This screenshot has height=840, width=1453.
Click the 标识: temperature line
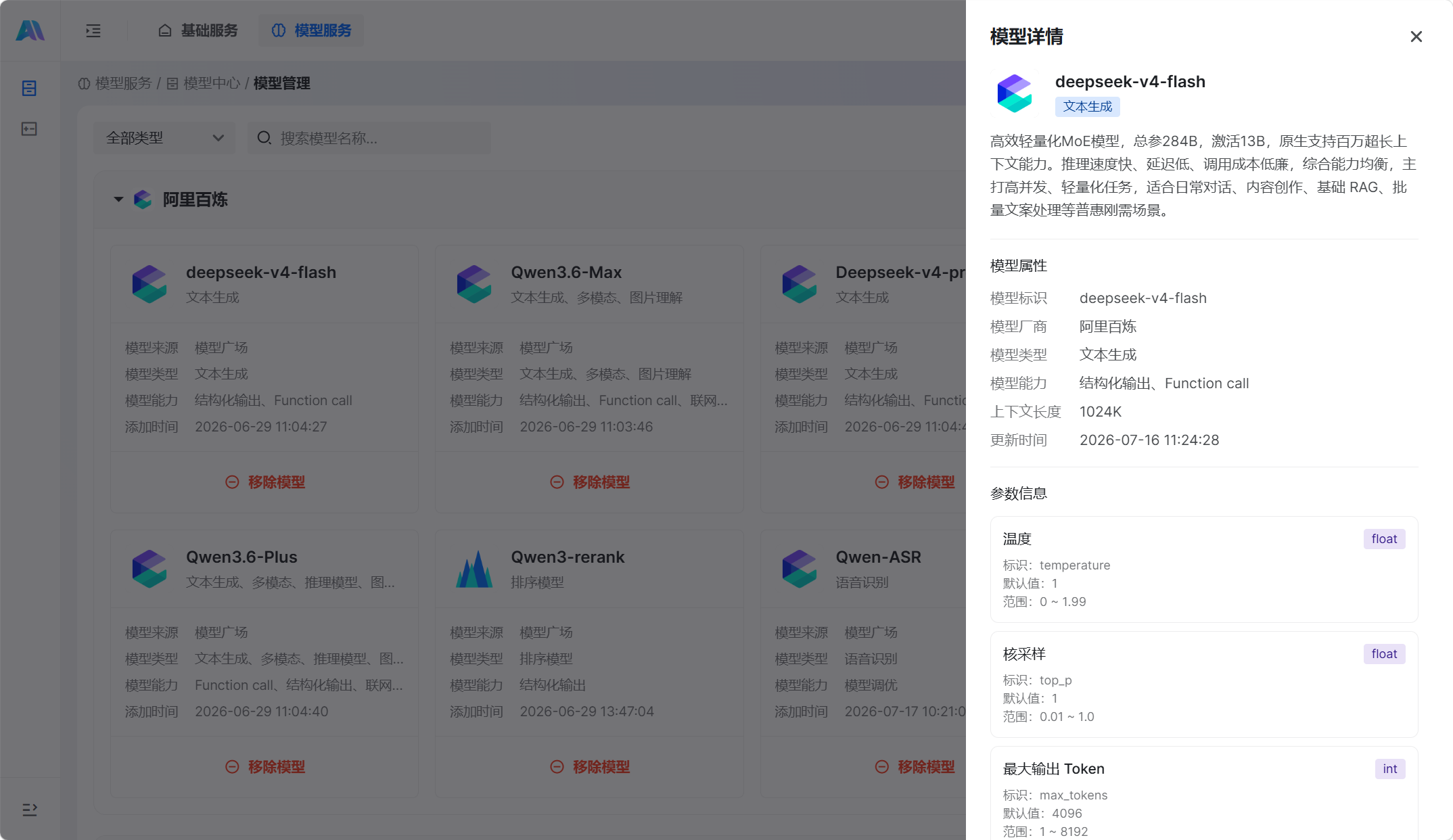click(x=1057, y=565)
